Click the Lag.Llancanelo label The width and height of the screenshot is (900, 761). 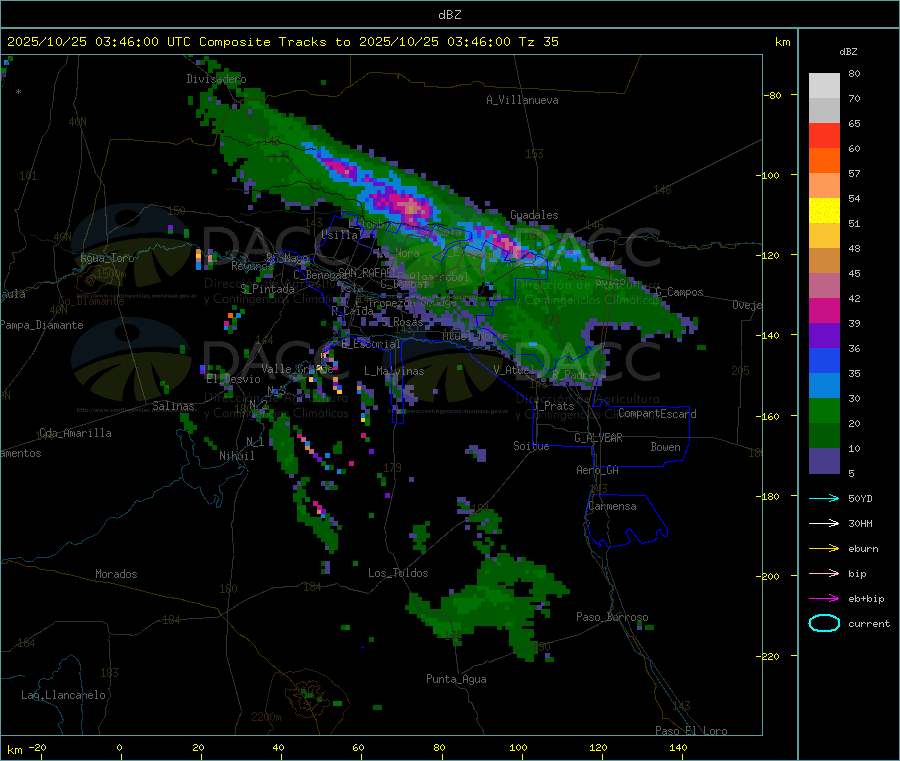click(64, 695)
